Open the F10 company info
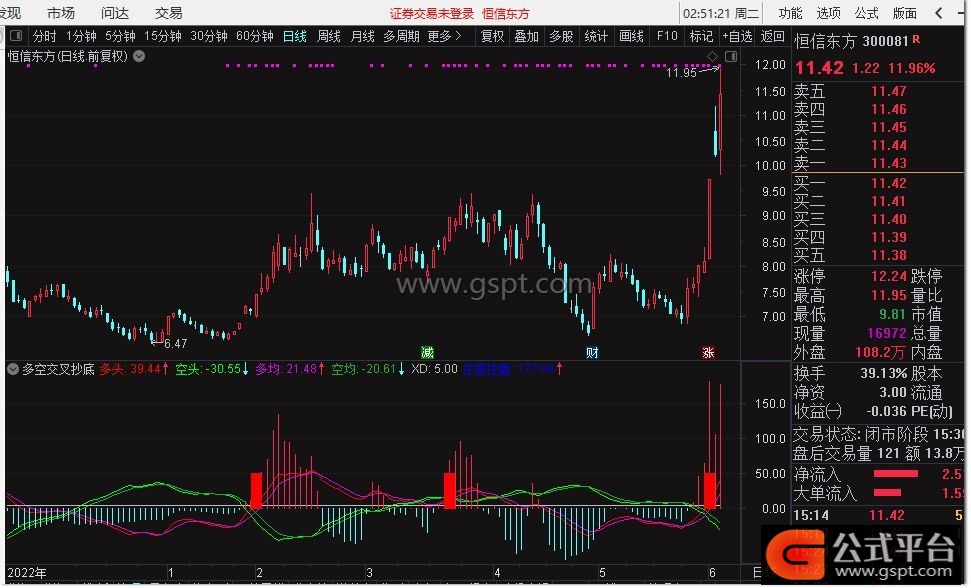This screenshot has width=971, height=588. (x=667, y=37)
